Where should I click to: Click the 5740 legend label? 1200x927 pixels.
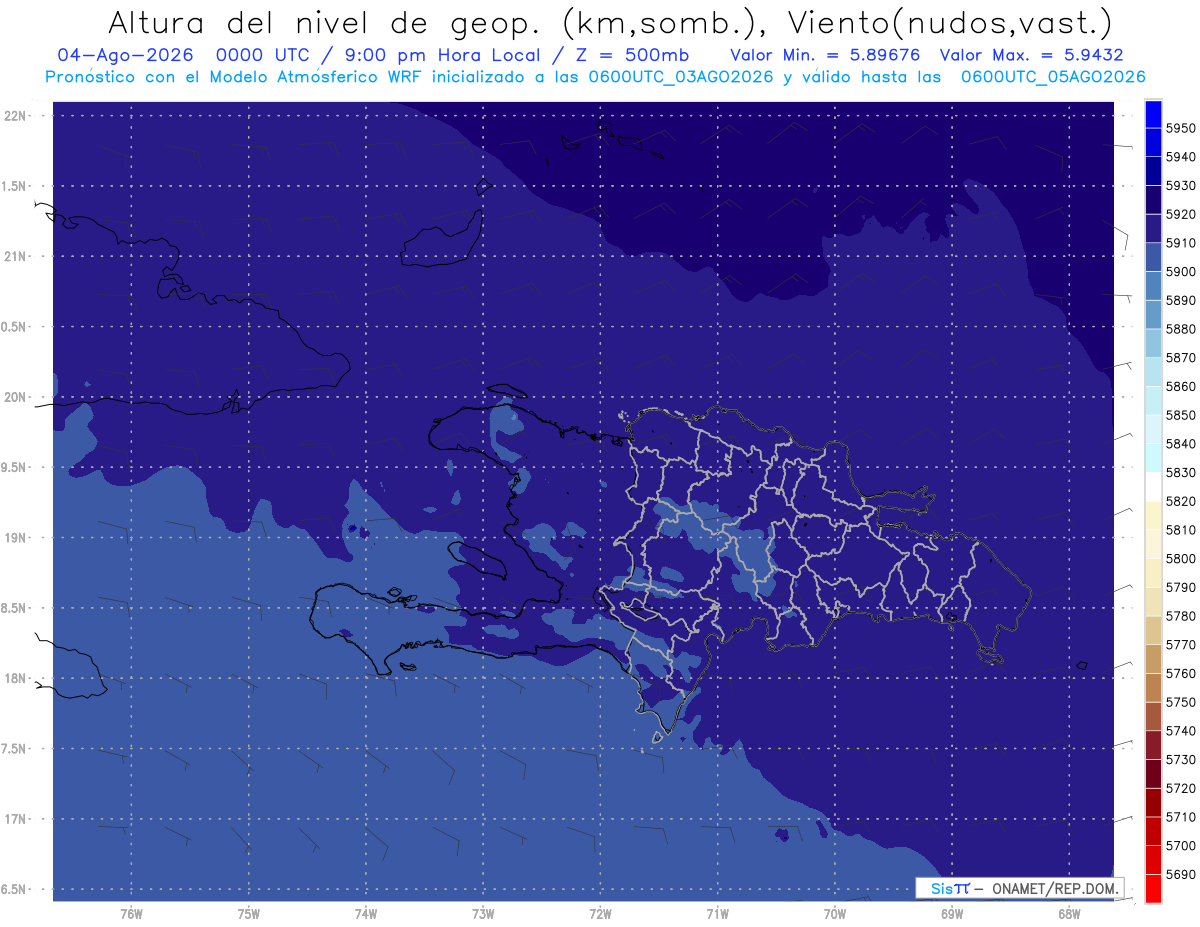pyautogui.click(x=1180, y=731)
